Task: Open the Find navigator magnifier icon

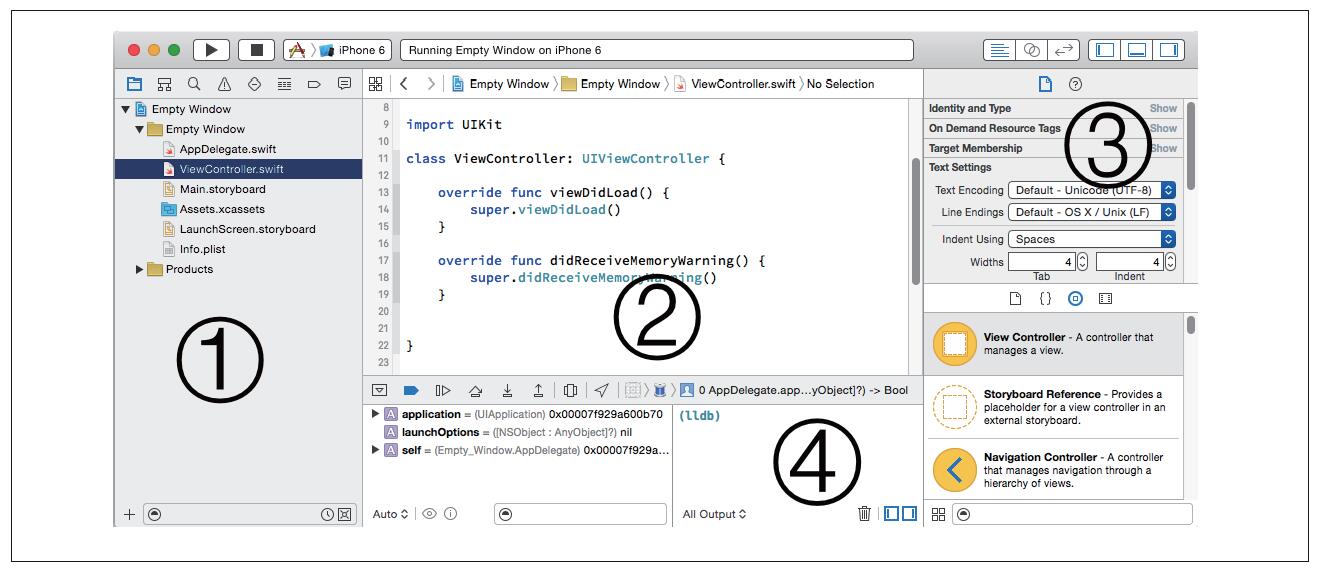Action: point(194,84)
